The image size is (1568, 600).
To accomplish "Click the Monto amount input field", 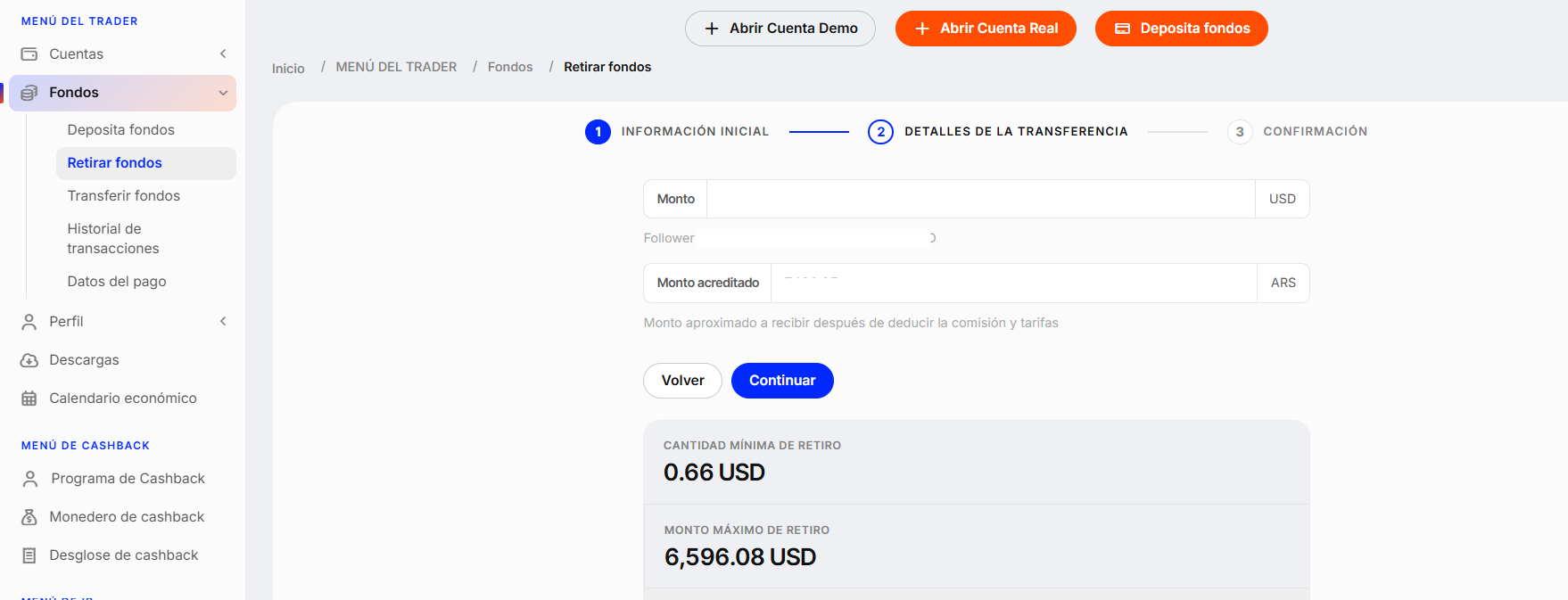I will click(x=981, y=199).
